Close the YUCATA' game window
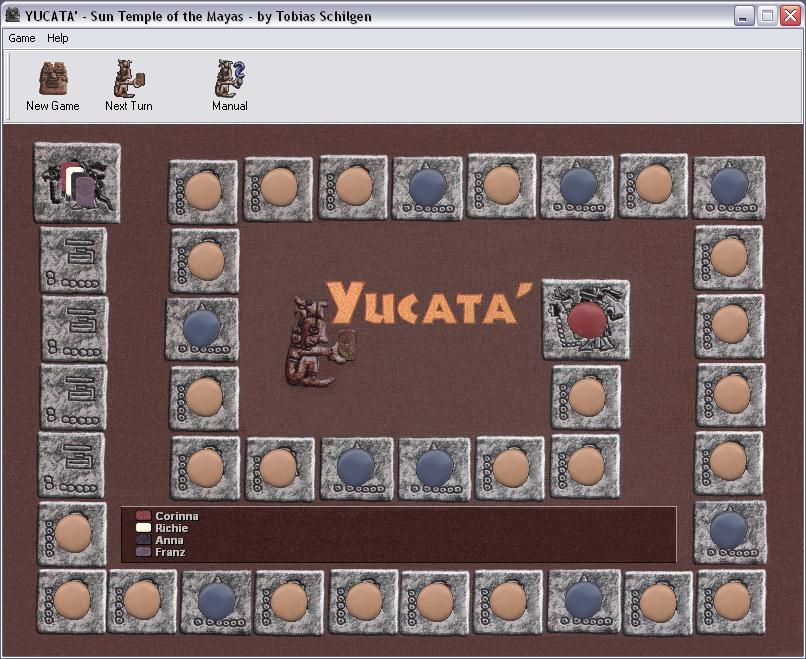The width and height of the screenshot is (806, 659). pos(790,16)
